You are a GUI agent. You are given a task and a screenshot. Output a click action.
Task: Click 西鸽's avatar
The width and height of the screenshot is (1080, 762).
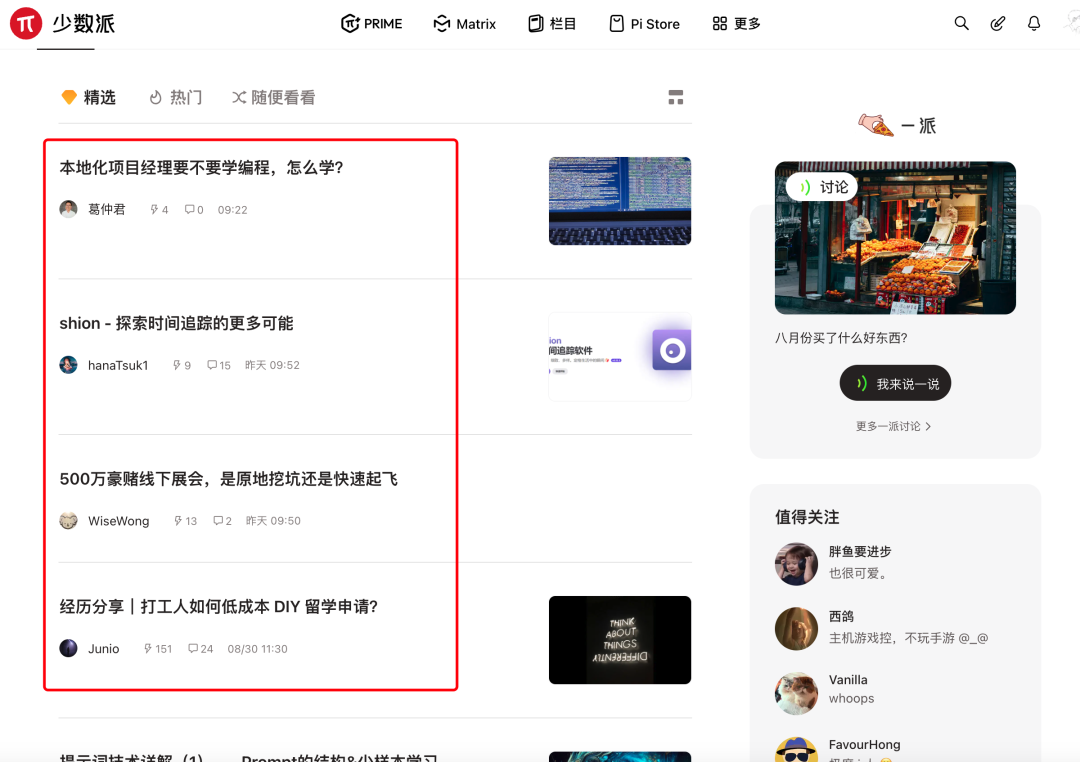pyautogui.click(x=796, y=628)
